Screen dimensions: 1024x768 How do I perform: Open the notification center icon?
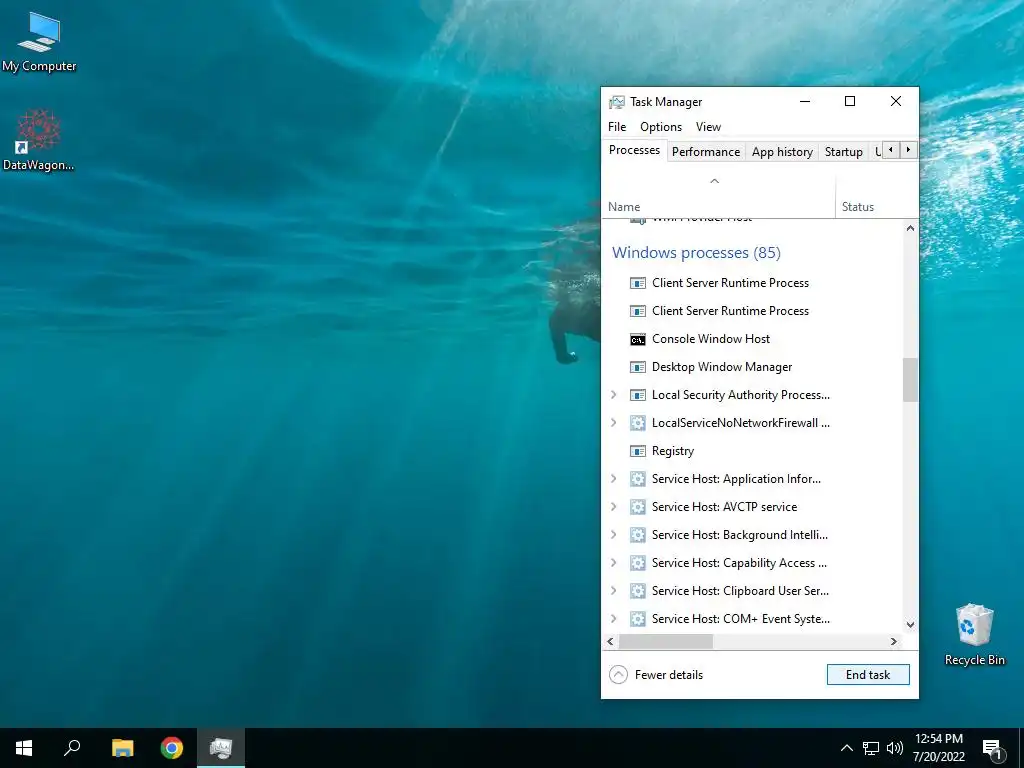pyautogui.click(x=993, y=749)
